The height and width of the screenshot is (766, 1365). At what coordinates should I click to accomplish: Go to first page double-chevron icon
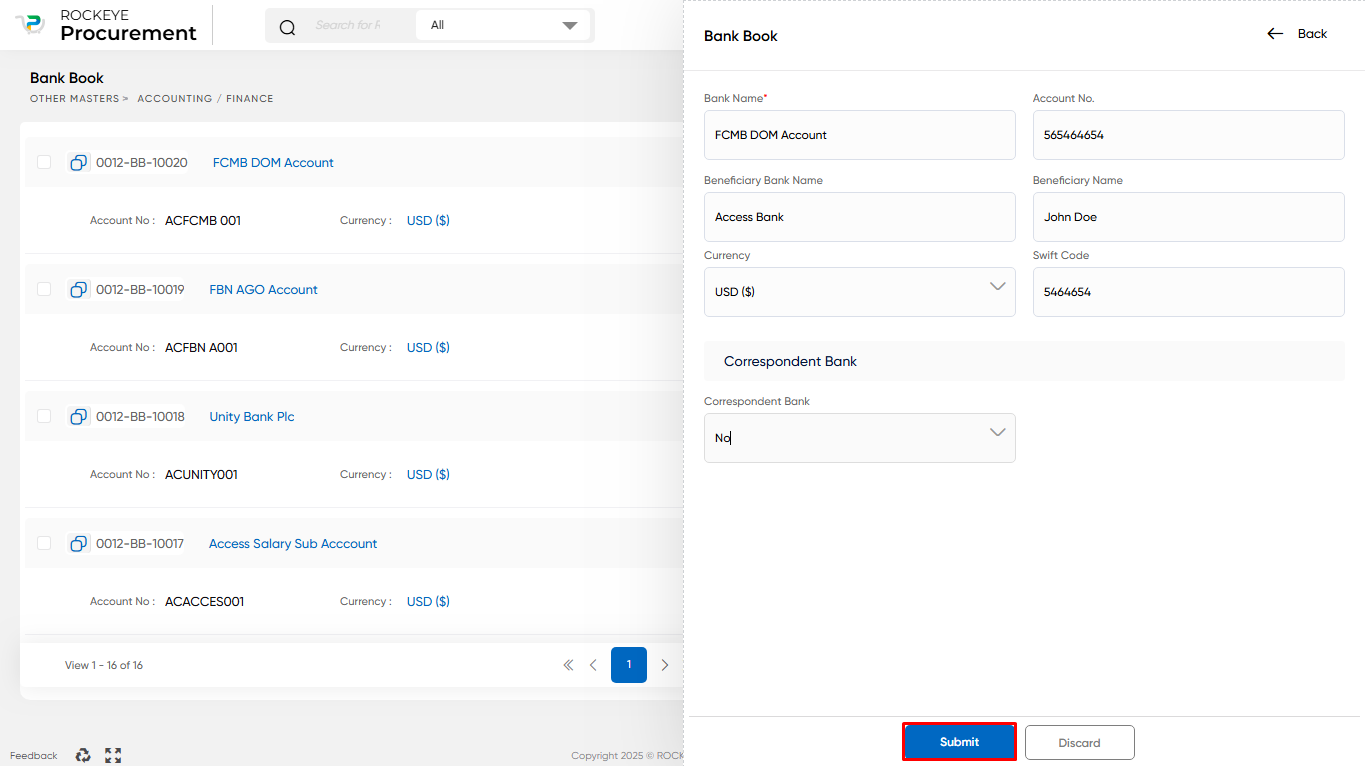pos(568,665)
